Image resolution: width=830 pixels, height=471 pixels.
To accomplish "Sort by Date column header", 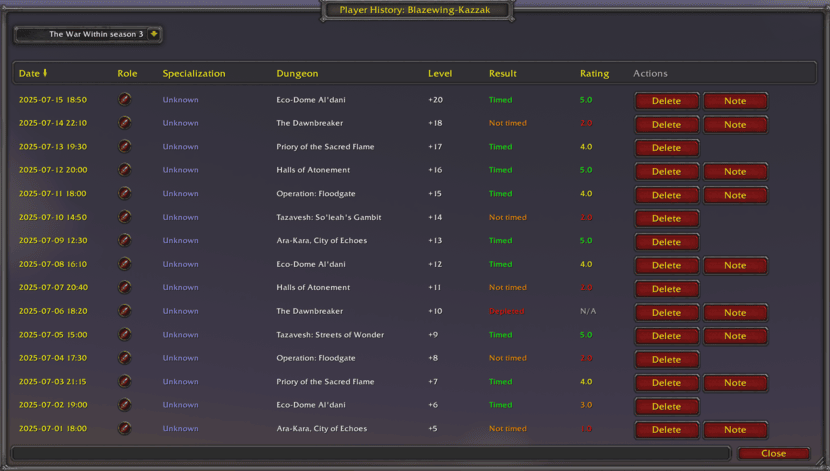I will [x=33, y=74].
